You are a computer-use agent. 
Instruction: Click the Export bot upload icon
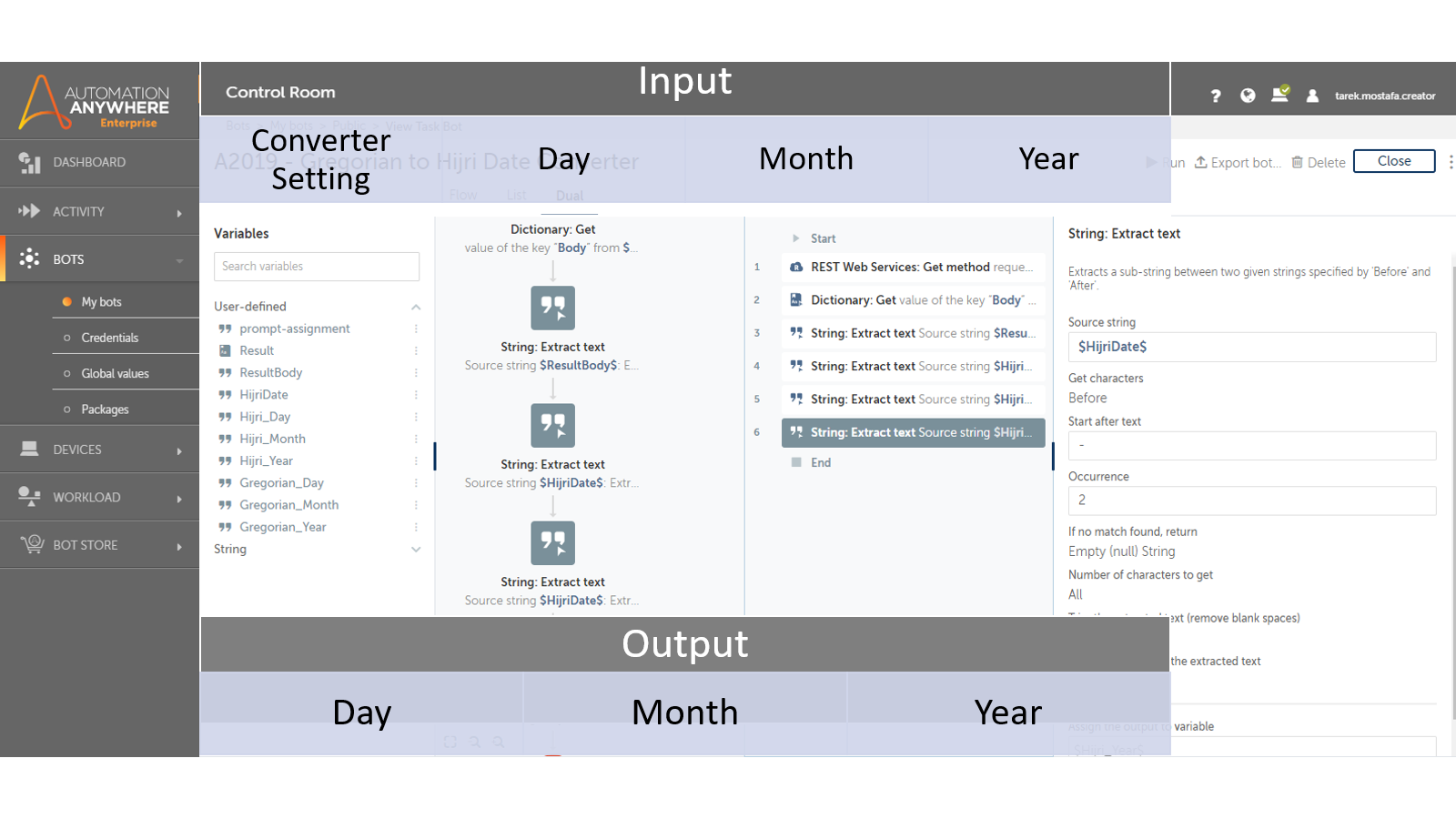tap(1201, 162)
